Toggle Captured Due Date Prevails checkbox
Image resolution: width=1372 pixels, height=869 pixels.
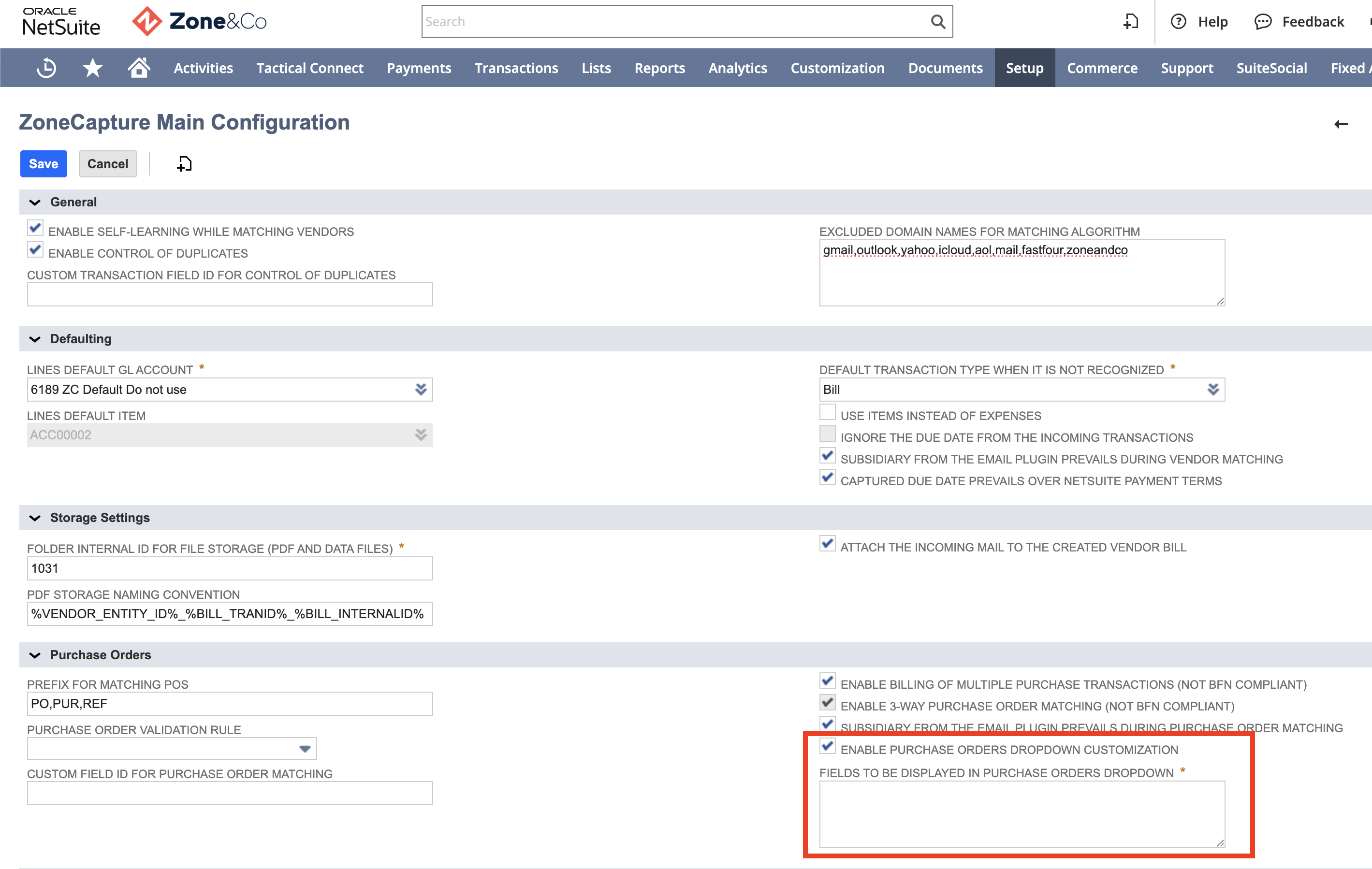(827, 477)
